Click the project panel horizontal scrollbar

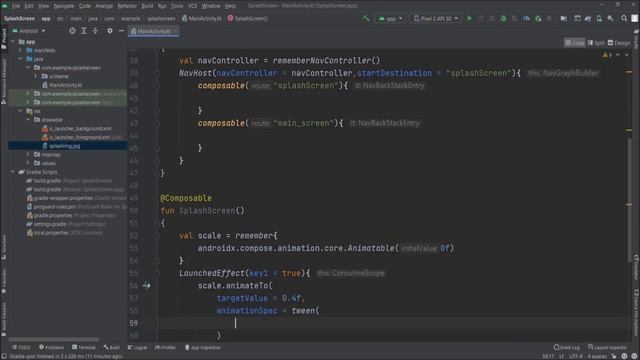point(54,339)
